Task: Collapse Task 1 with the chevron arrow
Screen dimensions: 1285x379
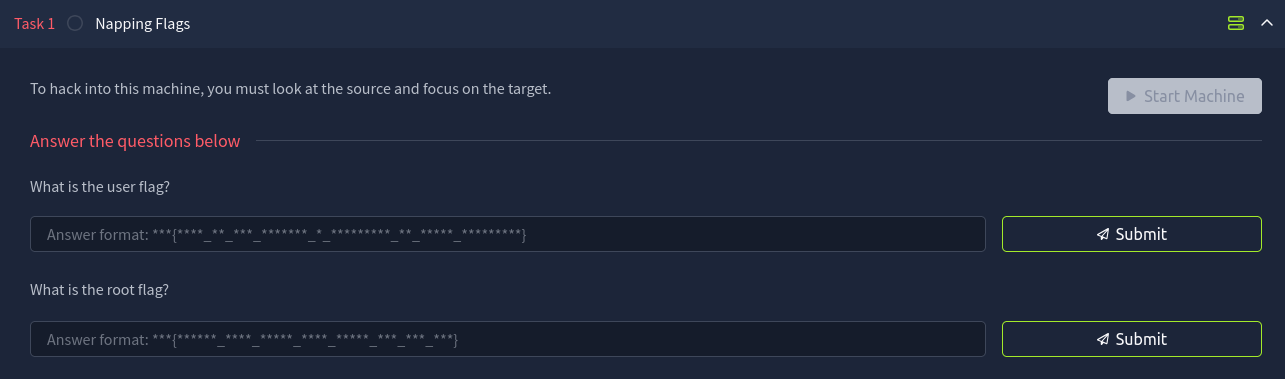Action: pyautogui.click(x=1266, y=23)
